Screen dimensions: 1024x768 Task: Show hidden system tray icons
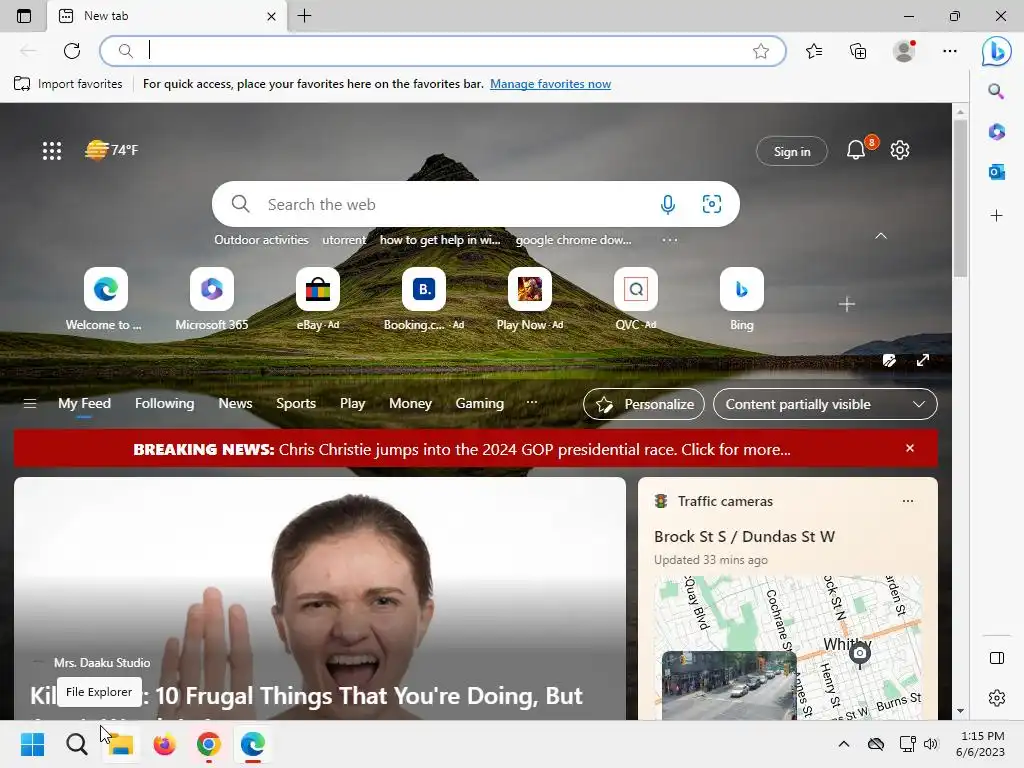(844, 744)
